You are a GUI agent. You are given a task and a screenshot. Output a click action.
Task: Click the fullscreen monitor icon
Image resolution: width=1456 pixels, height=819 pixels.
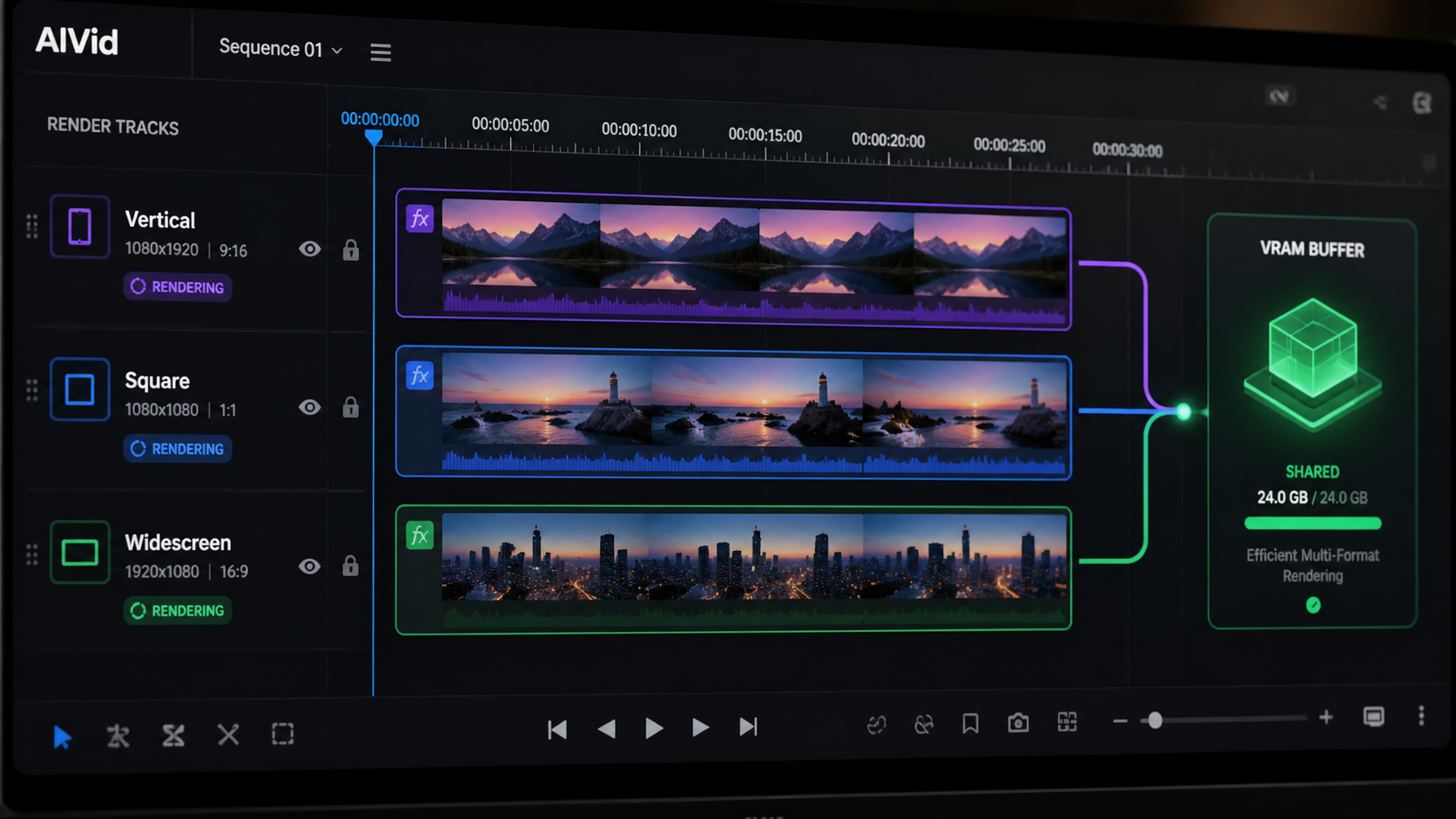pyautogui.click(x=1373, y=716)
